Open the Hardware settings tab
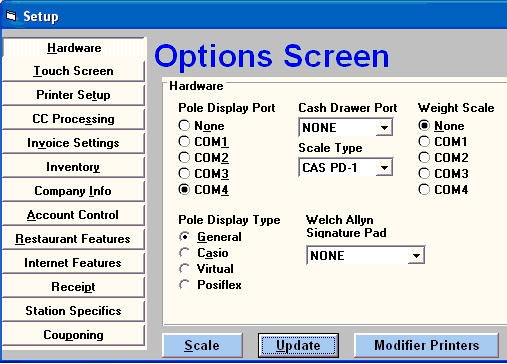Screen dimensions: 507x364 (x=74, y=48)
